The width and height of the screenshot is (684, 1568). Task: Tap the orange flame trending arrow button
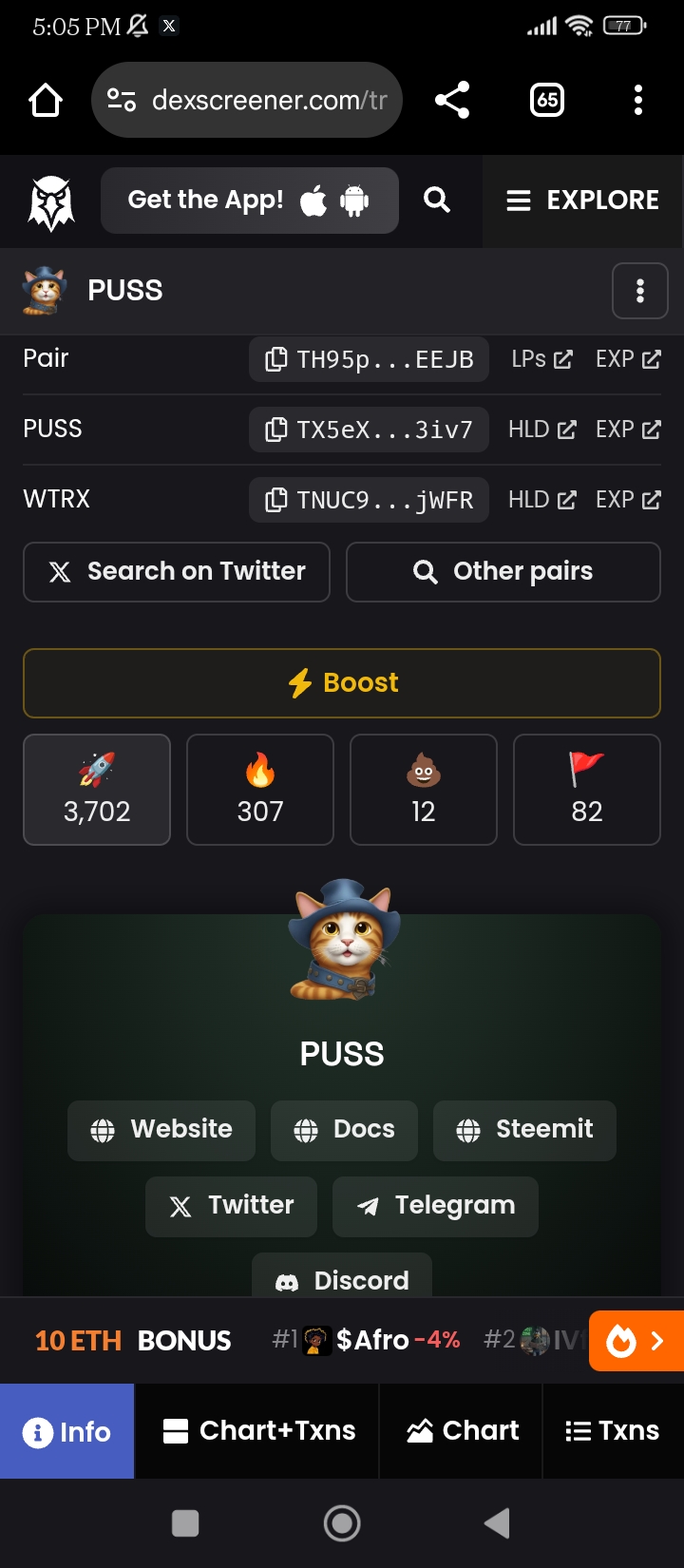(636, 1341)
